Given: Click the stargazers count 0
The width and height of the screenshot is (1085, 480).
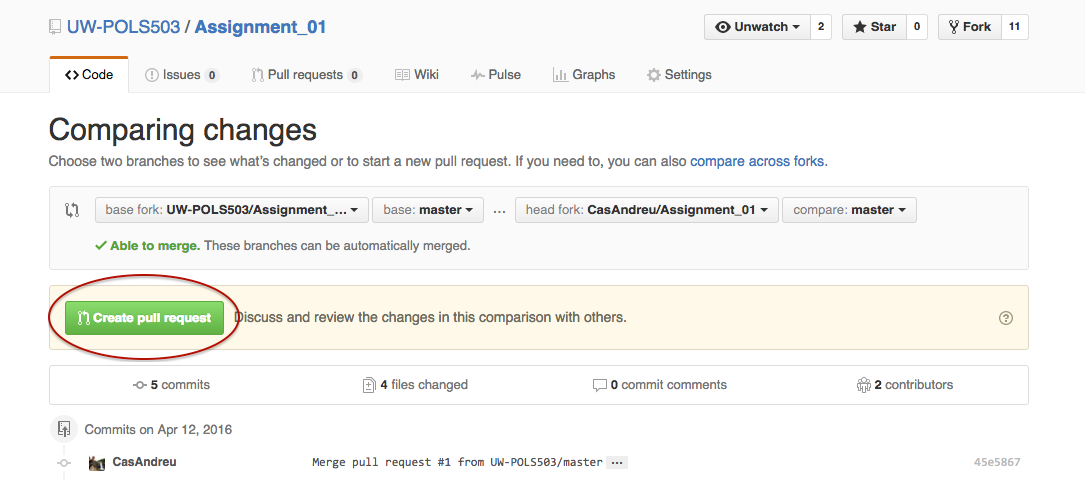Looking at the screenshot, I should coord(917,27).
